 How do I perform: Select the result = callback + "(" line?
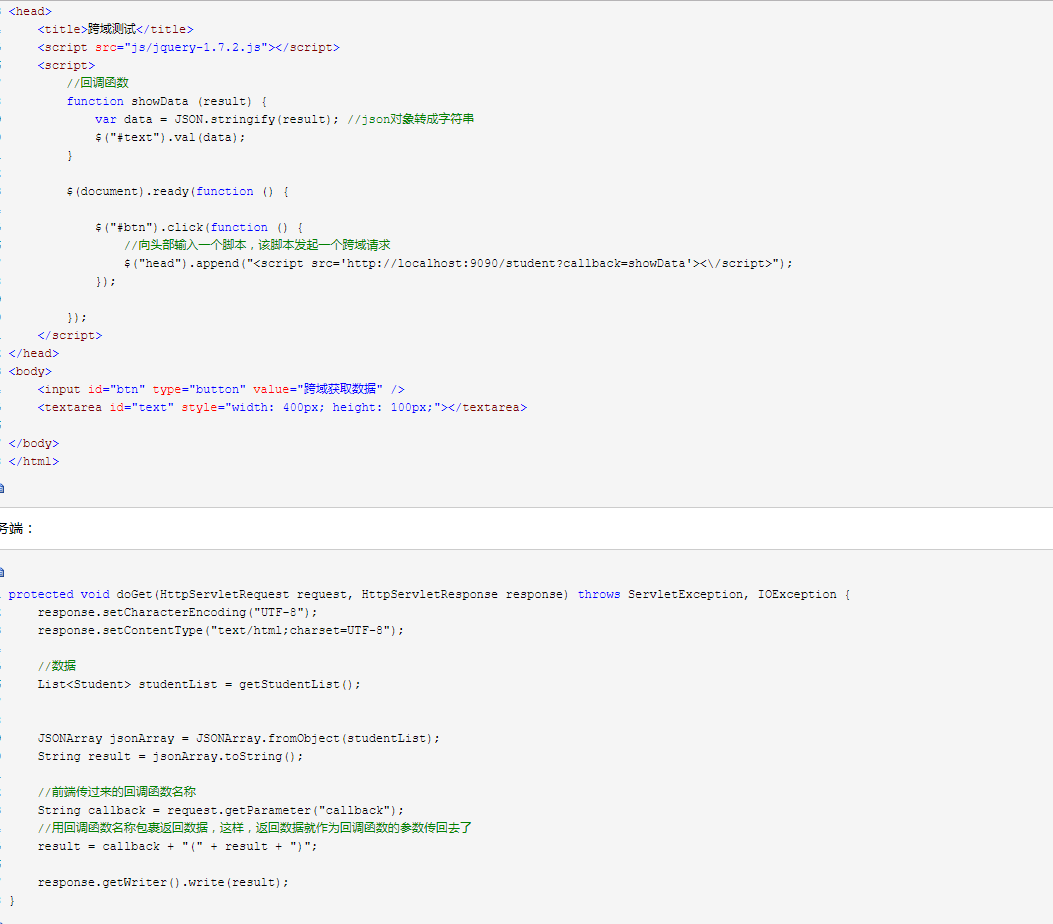coord(177,846)
